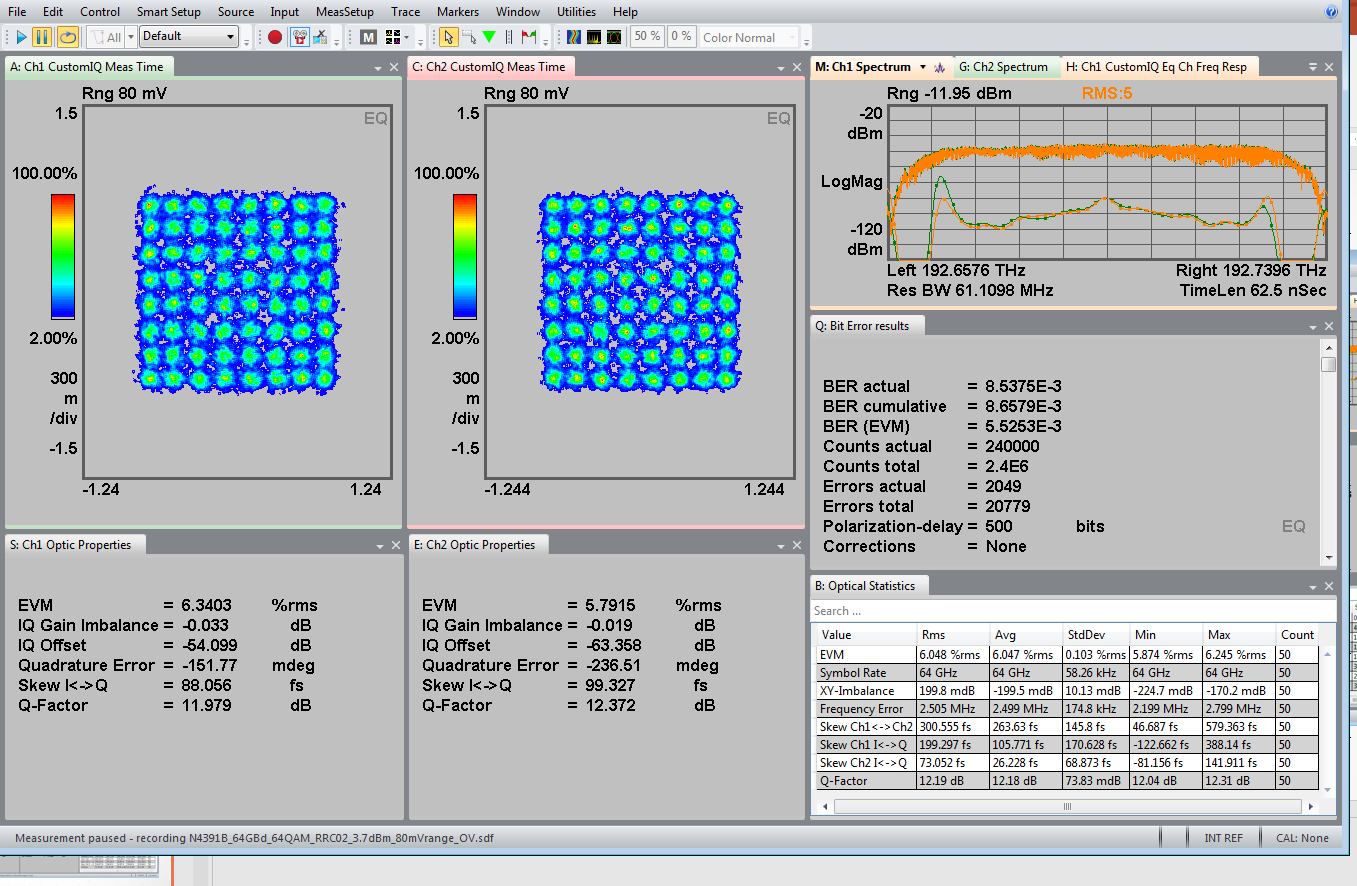Toggle the continuous restart loop button

pyautogui.click(x=67, y=37)
